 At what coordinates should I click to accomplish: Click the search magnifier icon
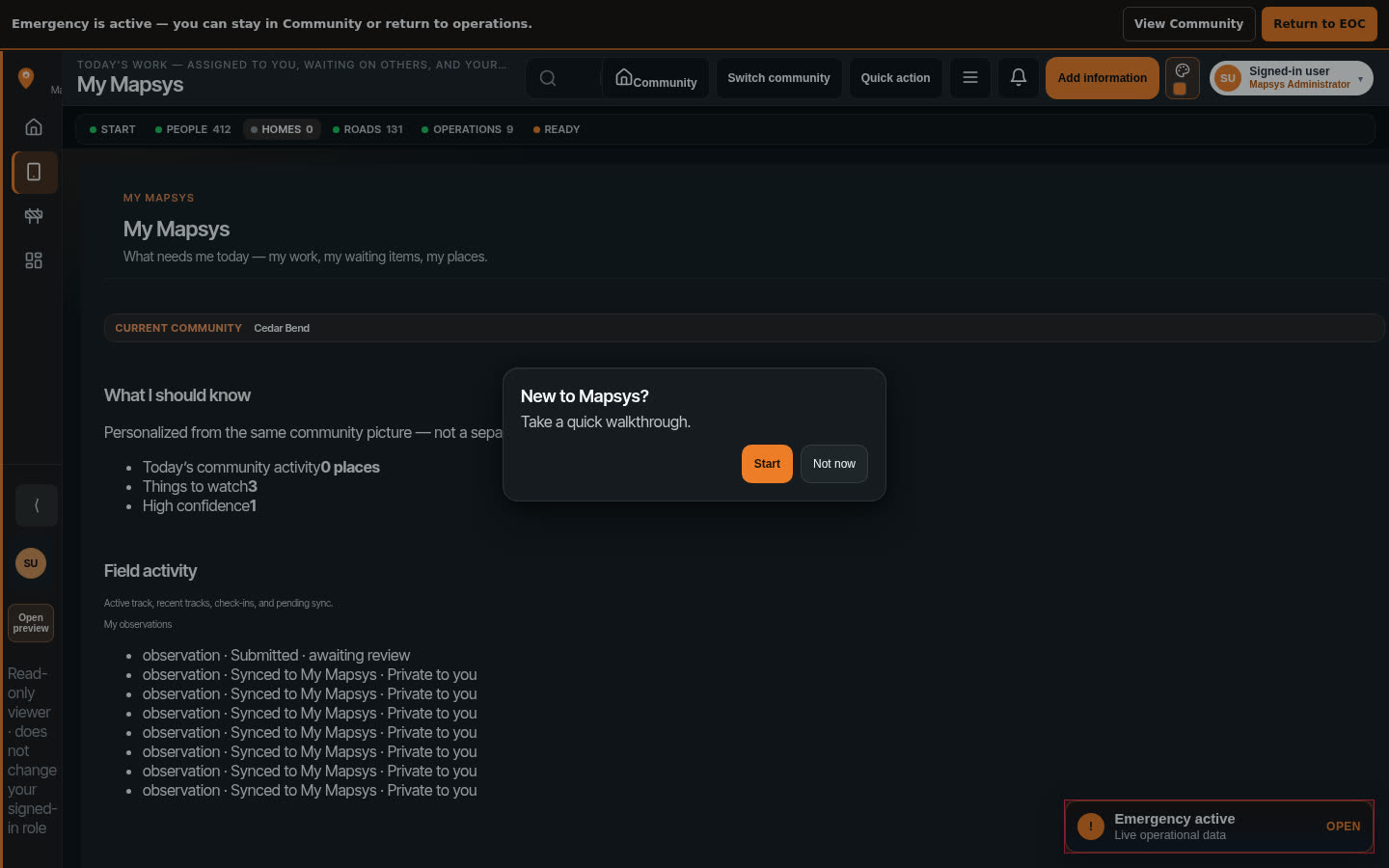pyautogui.click(x=548, y=78)
